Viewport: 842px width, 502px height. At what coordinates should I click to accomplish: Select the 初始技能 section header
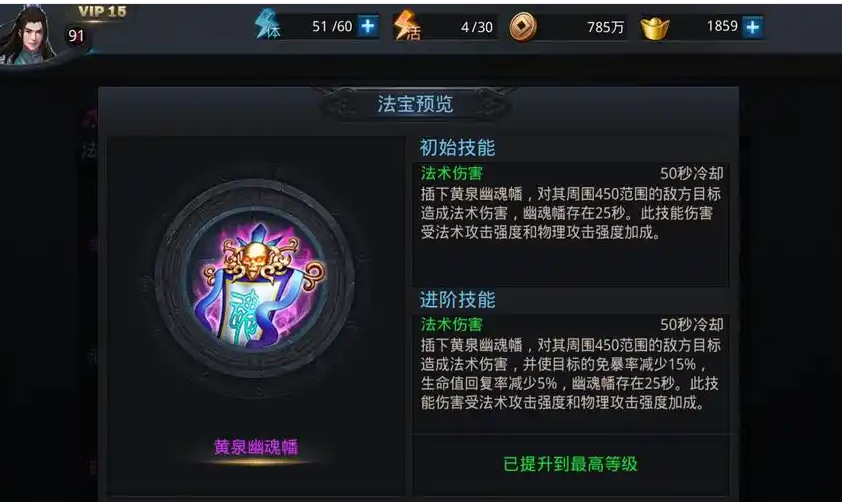457,147
